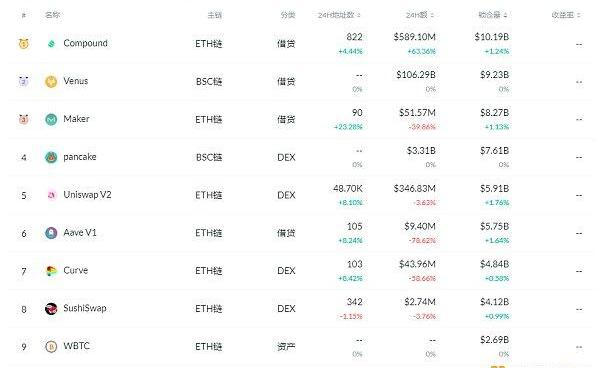Click the Uniswap V2 logo icon
The image size is (600, 368).
pos(51,195)
